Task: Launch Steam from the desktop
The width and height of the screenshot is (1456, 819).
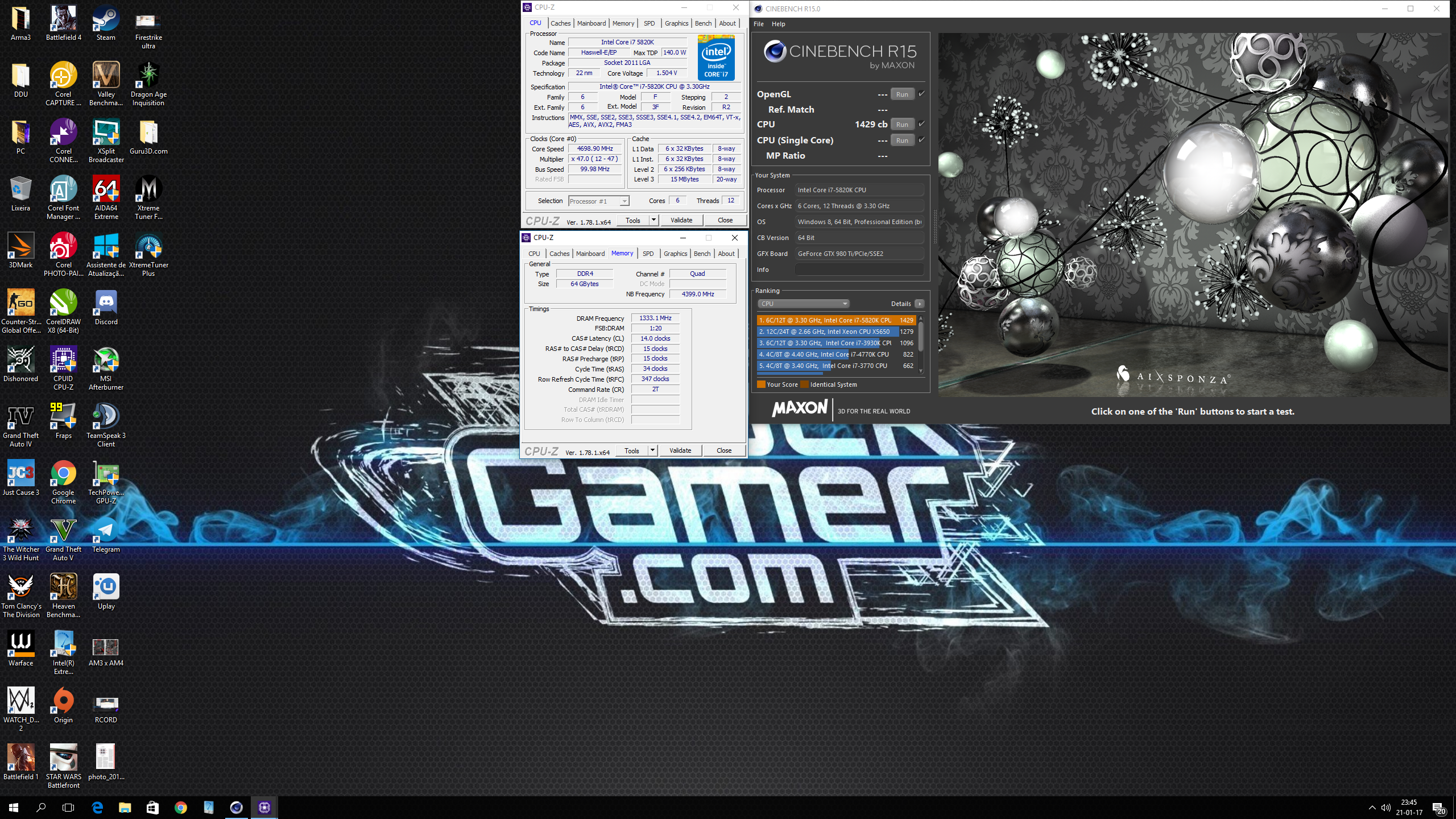Action: point(106,23)
